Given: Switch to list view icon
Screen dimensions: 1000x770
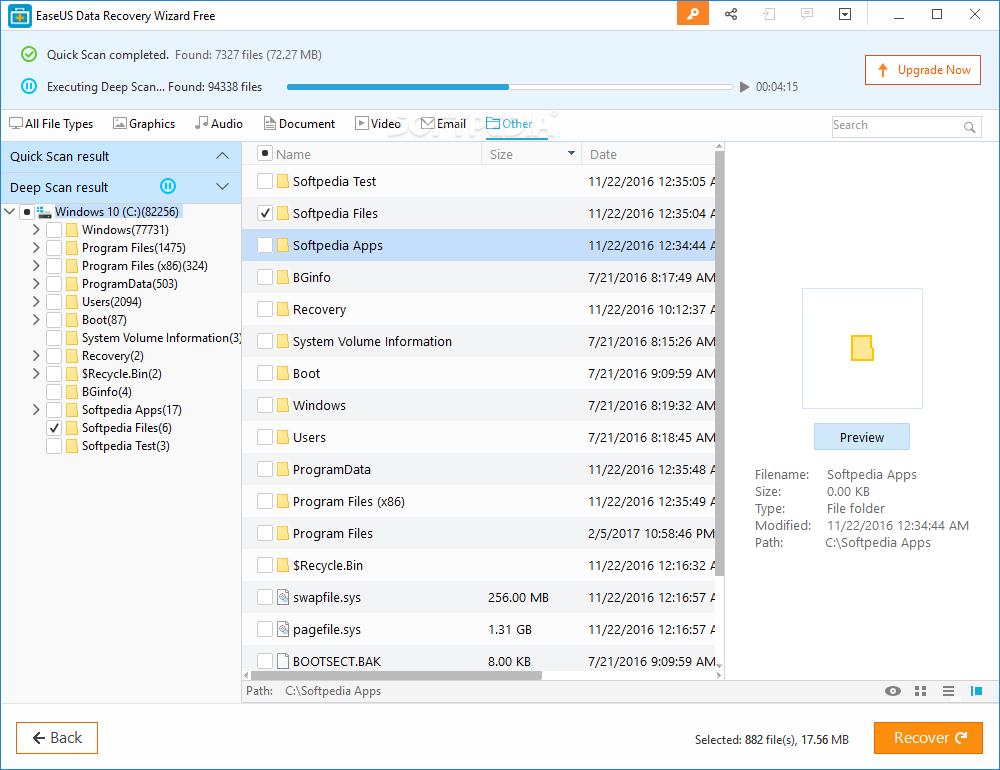Looking at the screenshot, I should tap(948, 691).
